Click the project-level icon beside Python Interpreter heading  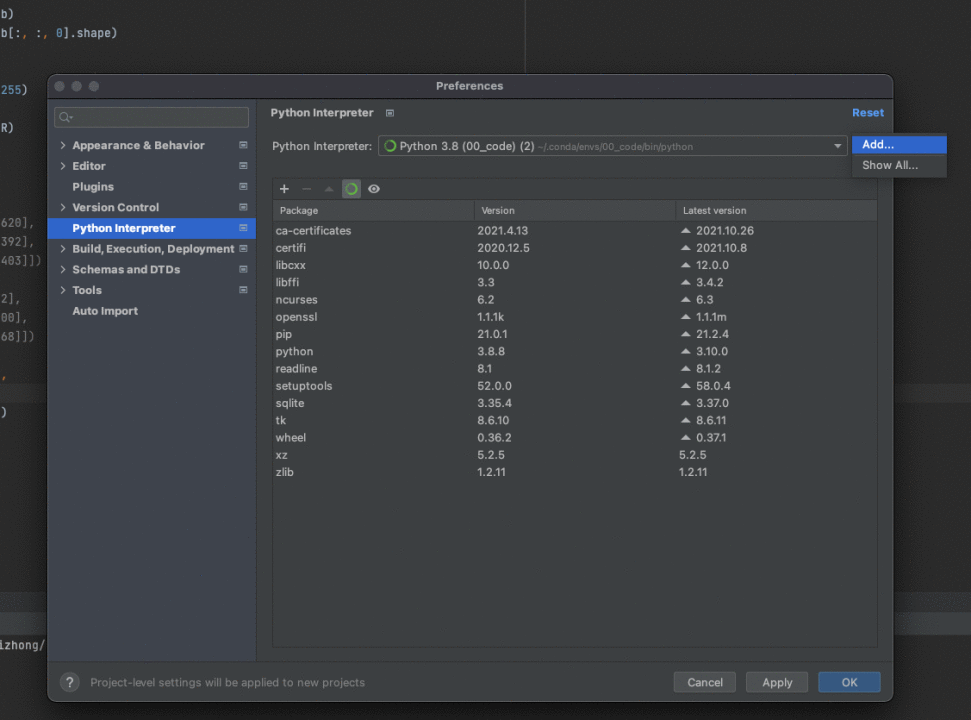(390, 113)
